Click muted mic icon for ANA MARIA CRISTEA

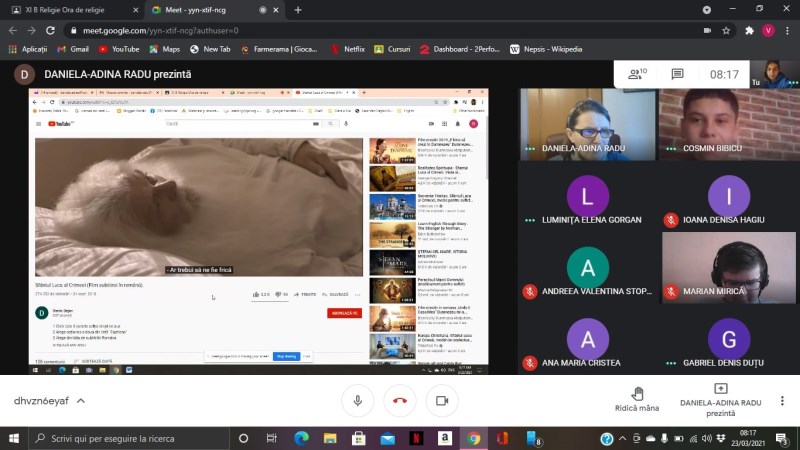point(530,363)
